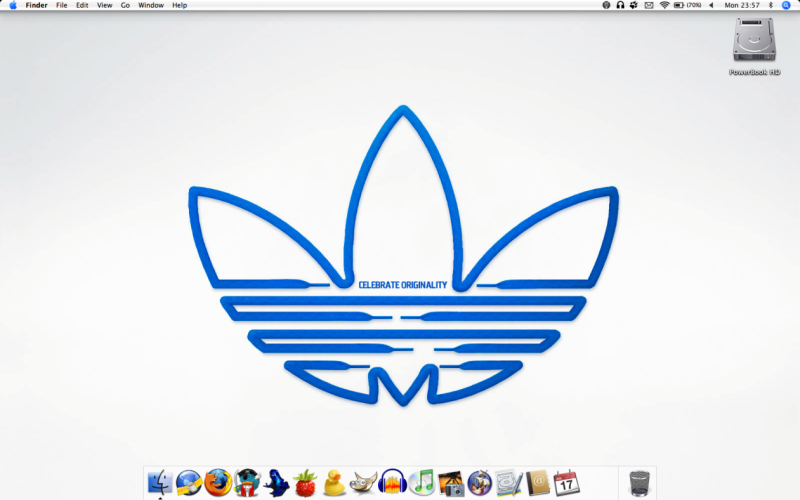Open iCal calendar showing 17
The width and height of the screenshot is (800, 500).
pyautogui.click(x=566, y=483)
